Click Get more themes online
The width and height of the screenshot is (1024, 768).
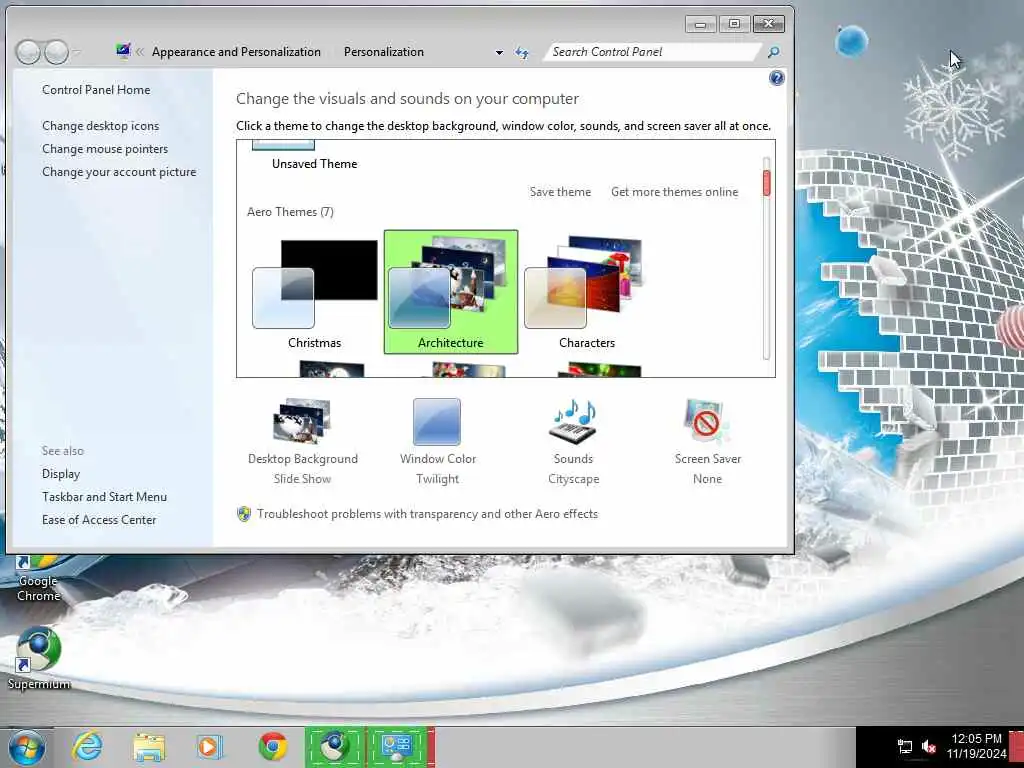[675, 191]
